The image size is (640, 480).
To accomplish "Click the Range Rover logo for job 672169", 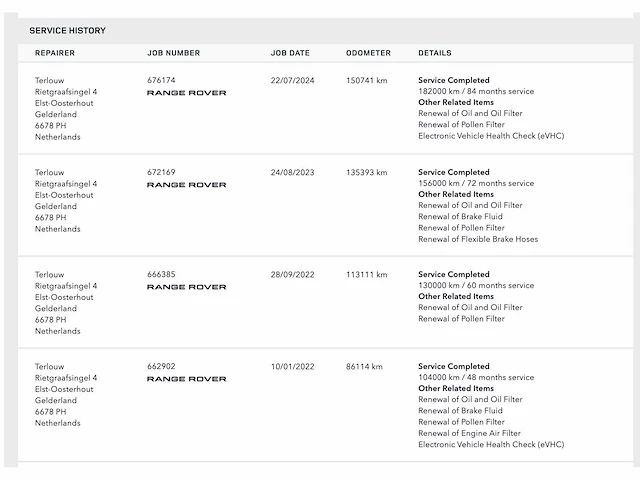I will click(x=186, y=185).
